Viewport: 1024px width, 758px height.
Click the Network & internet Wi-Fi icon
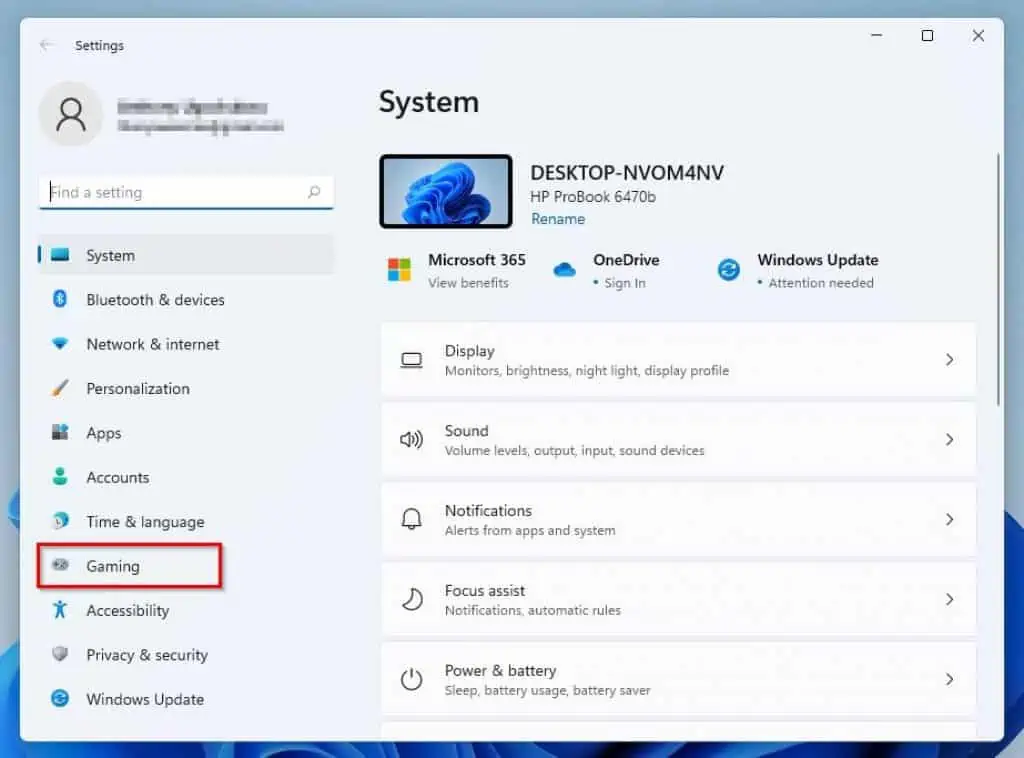tap(60, 344)
